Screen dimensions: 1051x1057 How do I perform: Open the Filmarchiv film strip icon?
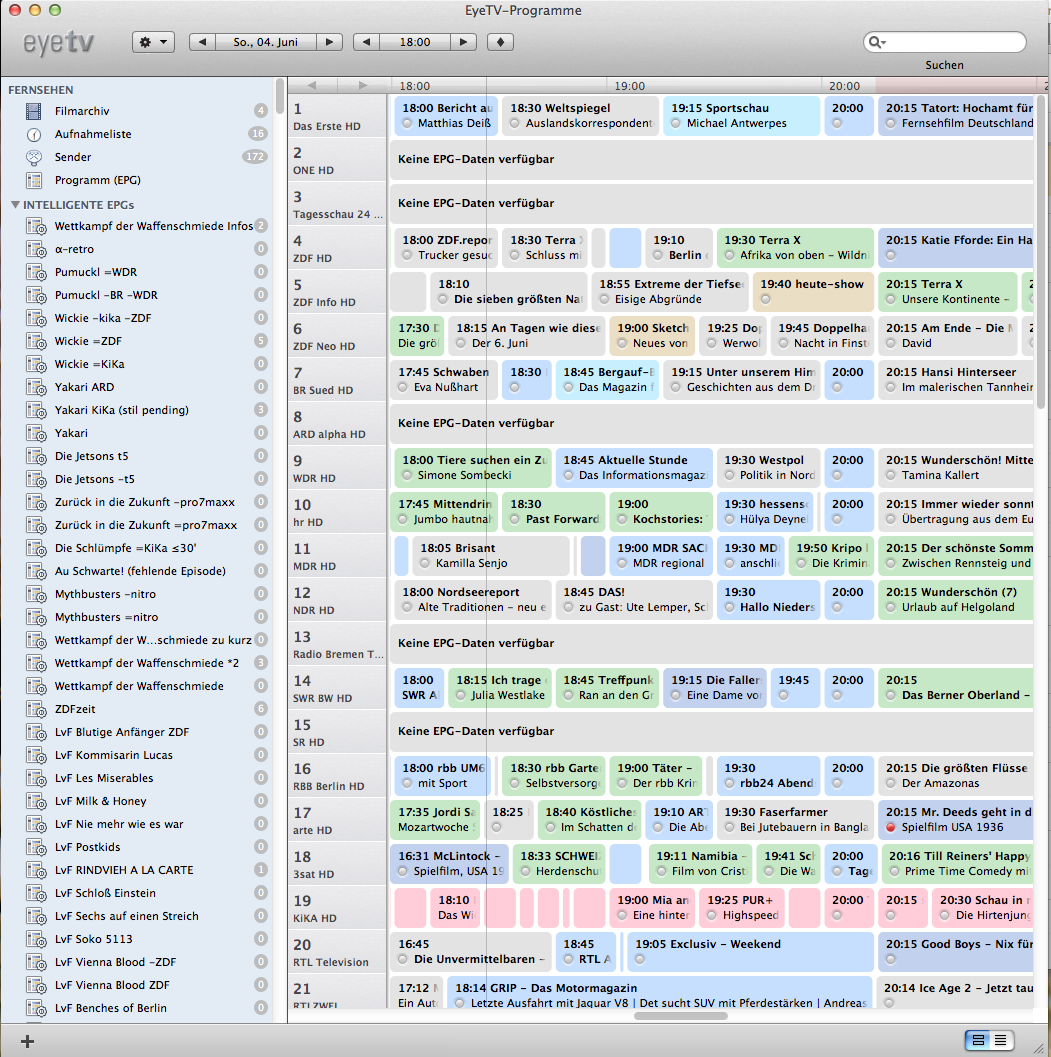click(x=35, y=111)
